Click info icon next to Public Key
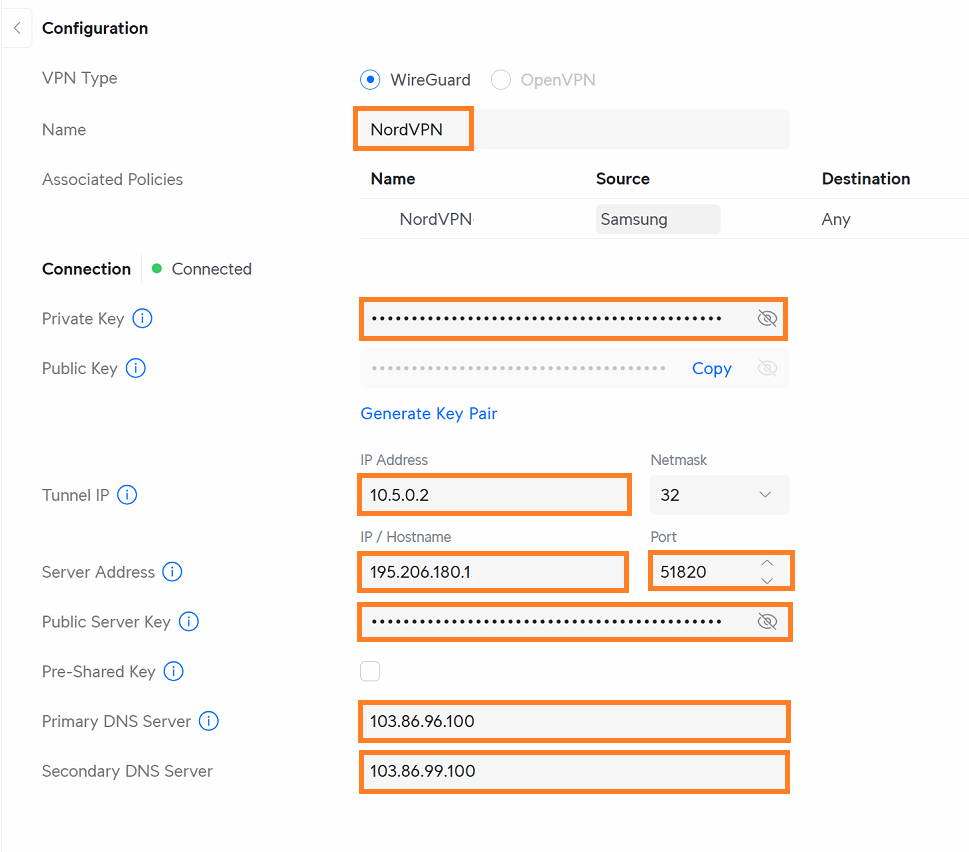The image size is (969, 852). pos(136,368)
